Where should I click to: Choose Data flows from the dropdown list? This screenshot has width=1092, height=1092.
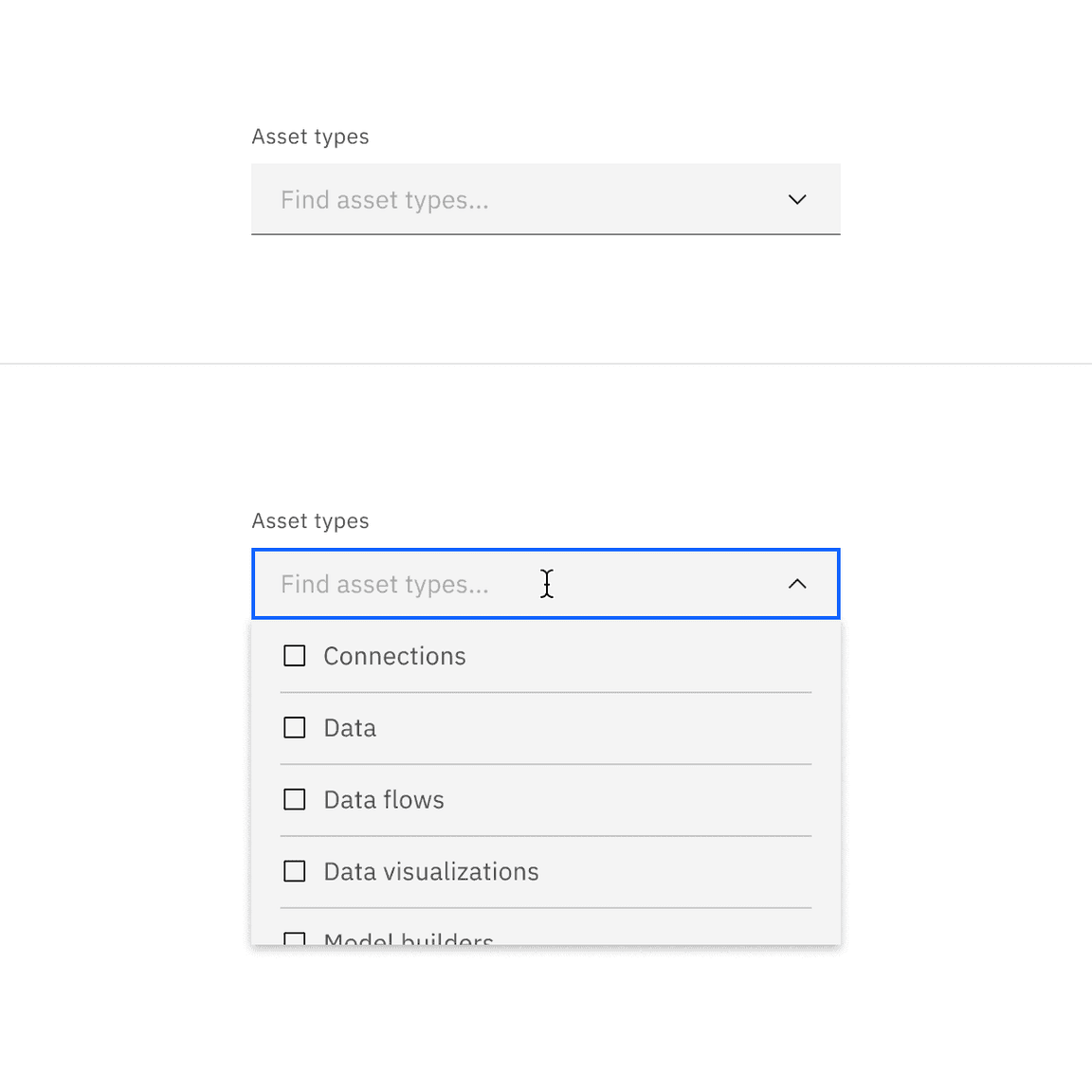(383, 799)
